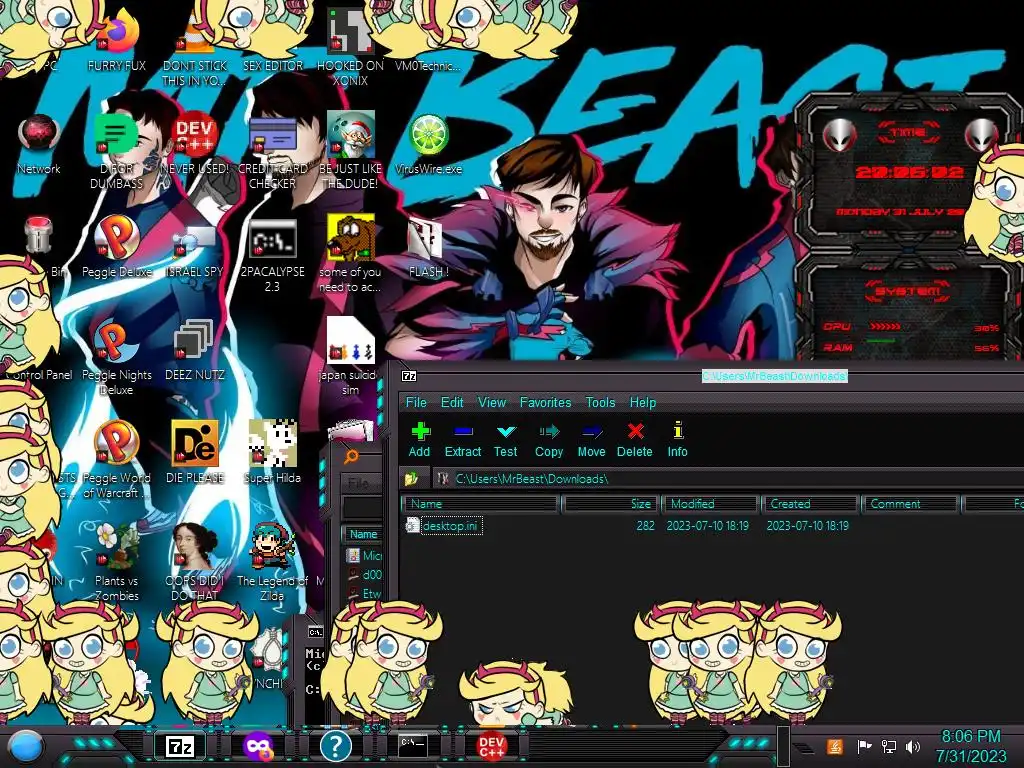Click the DIE PLEASE desktop icon
The width and height of the screenshot is (1024, 768).
[x=195, y=452]
